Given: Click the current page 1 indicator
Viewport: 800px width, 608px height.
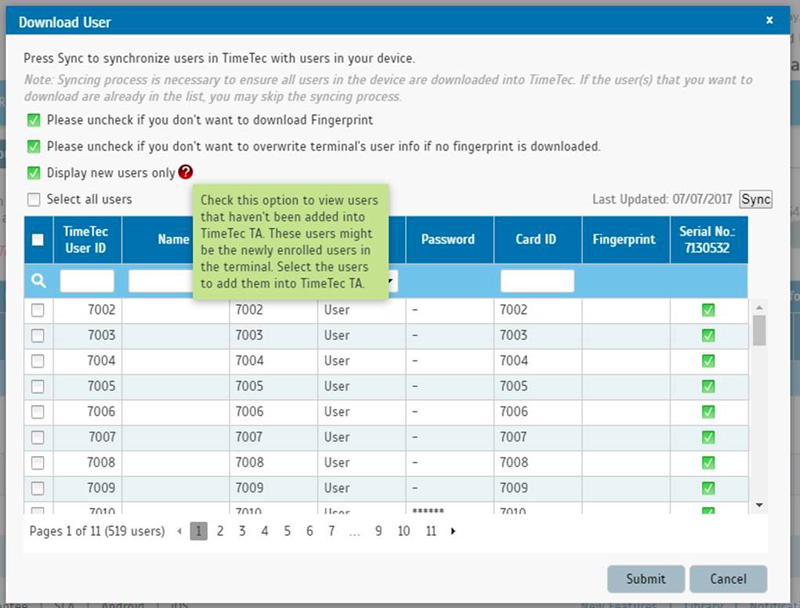Looking at the screenshot, I should pos(198,531).
